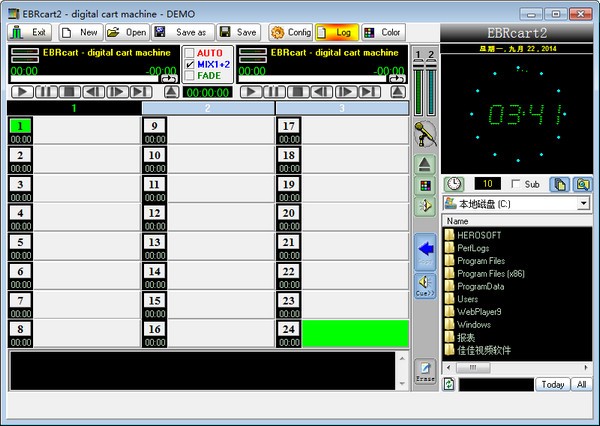Choose Save as in the toolbar

[183, 33]
